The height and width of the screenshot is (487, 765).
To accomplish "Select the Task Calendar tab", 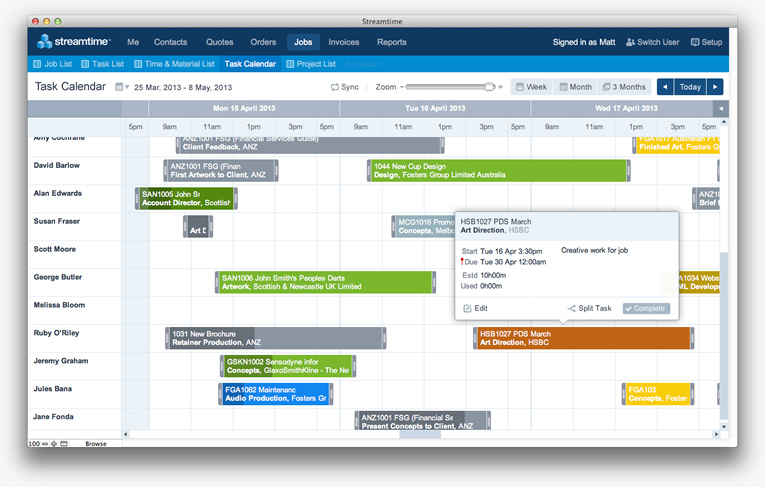I will 250,64.
